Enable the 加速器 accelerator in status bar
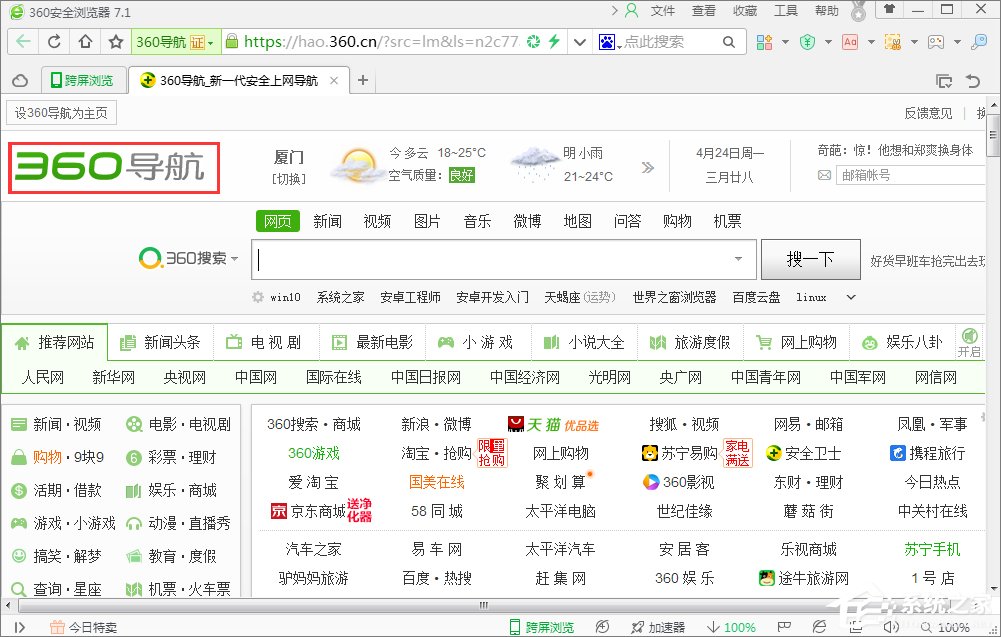 pos(666,626)
